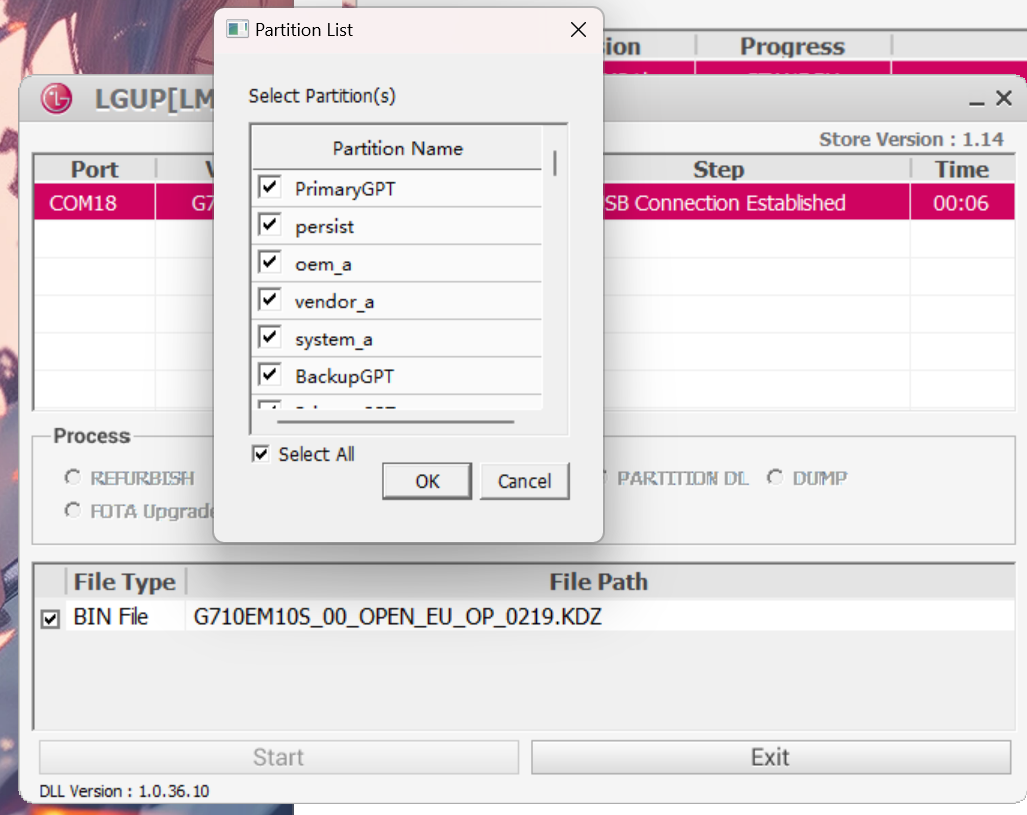
Task: Toggle the vendor_a partition checkbox
Action: pyautogui.click(x=269, y=300)
